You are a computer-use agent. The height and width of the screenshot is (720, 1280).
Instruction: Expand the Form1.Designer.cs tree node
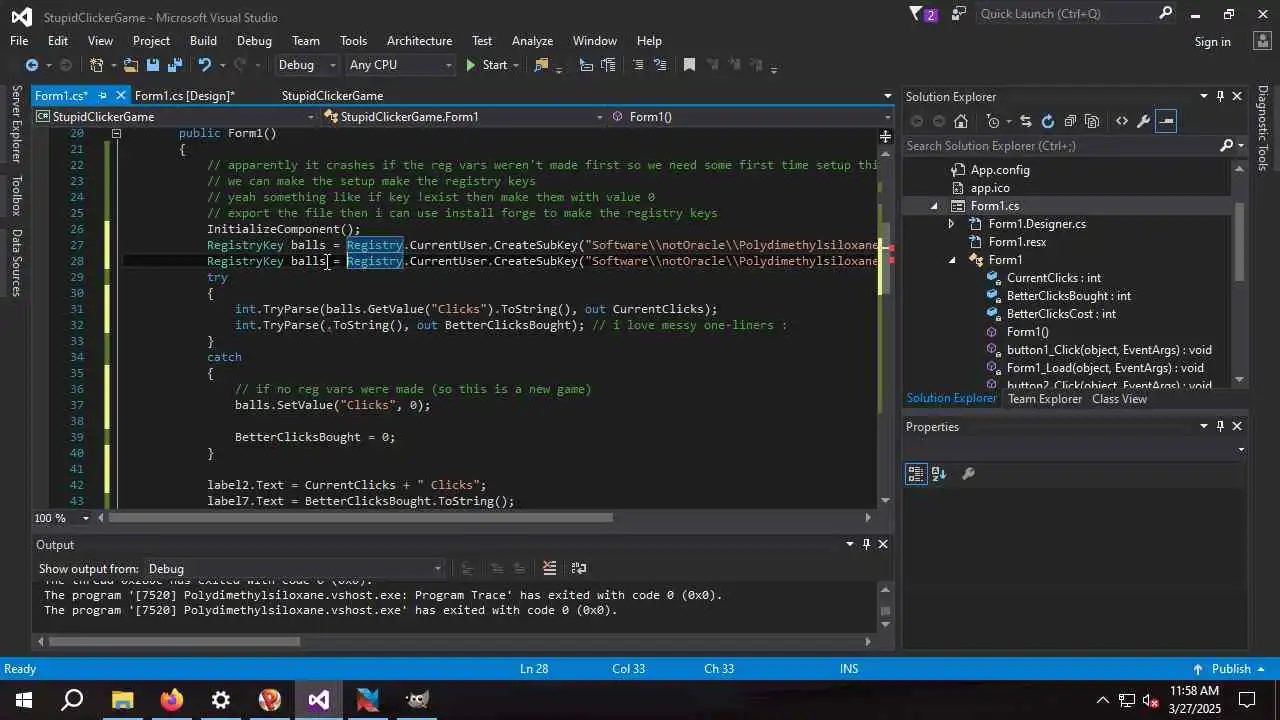[951, 224]
